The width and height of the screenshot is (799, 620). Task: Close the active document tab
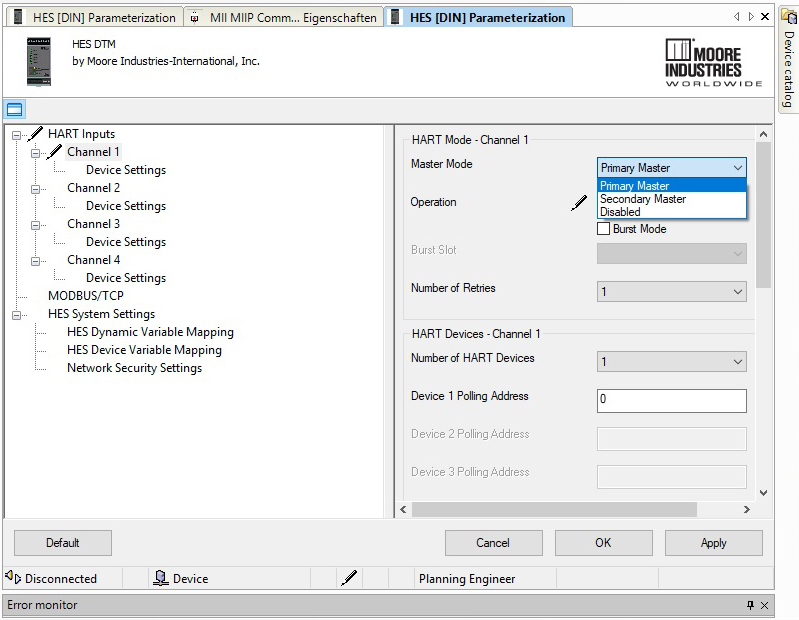click(x=765, y=17)
